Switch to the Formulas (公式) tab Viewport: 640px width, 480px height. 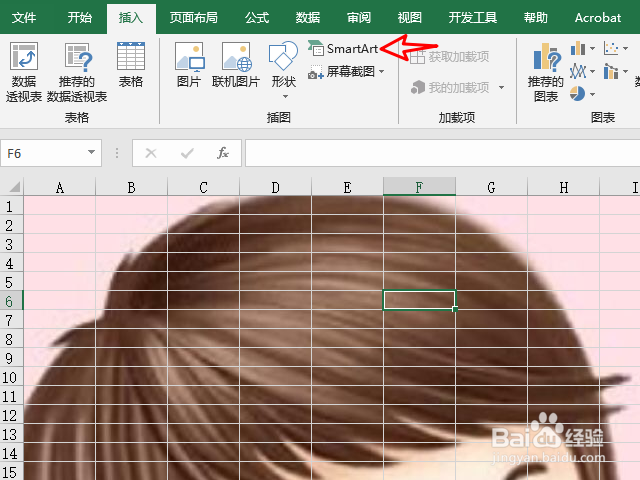click(257, 18)
